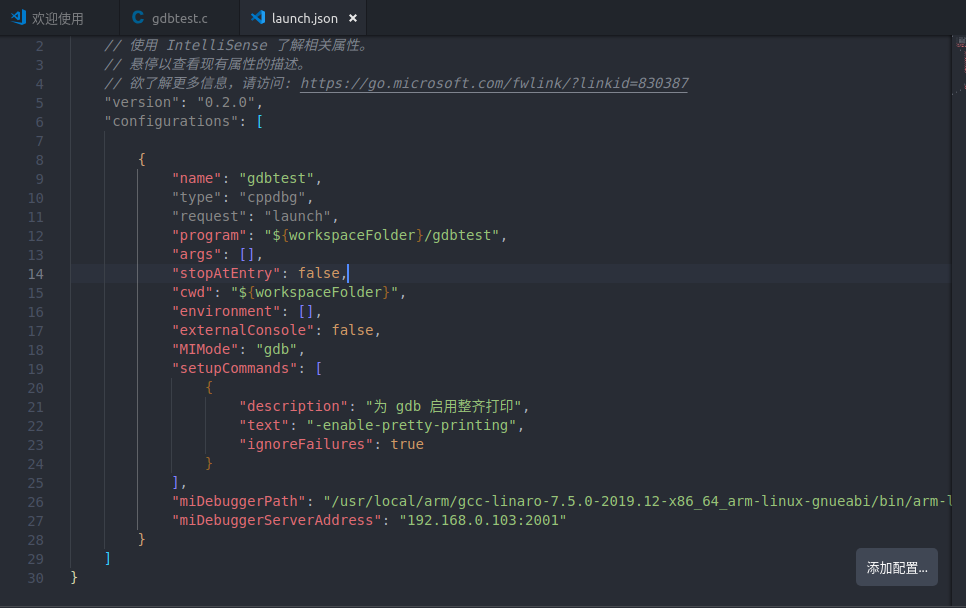Click the 使用 IntelliSense comment line
The image size is (966, 608).
(237, 46)
